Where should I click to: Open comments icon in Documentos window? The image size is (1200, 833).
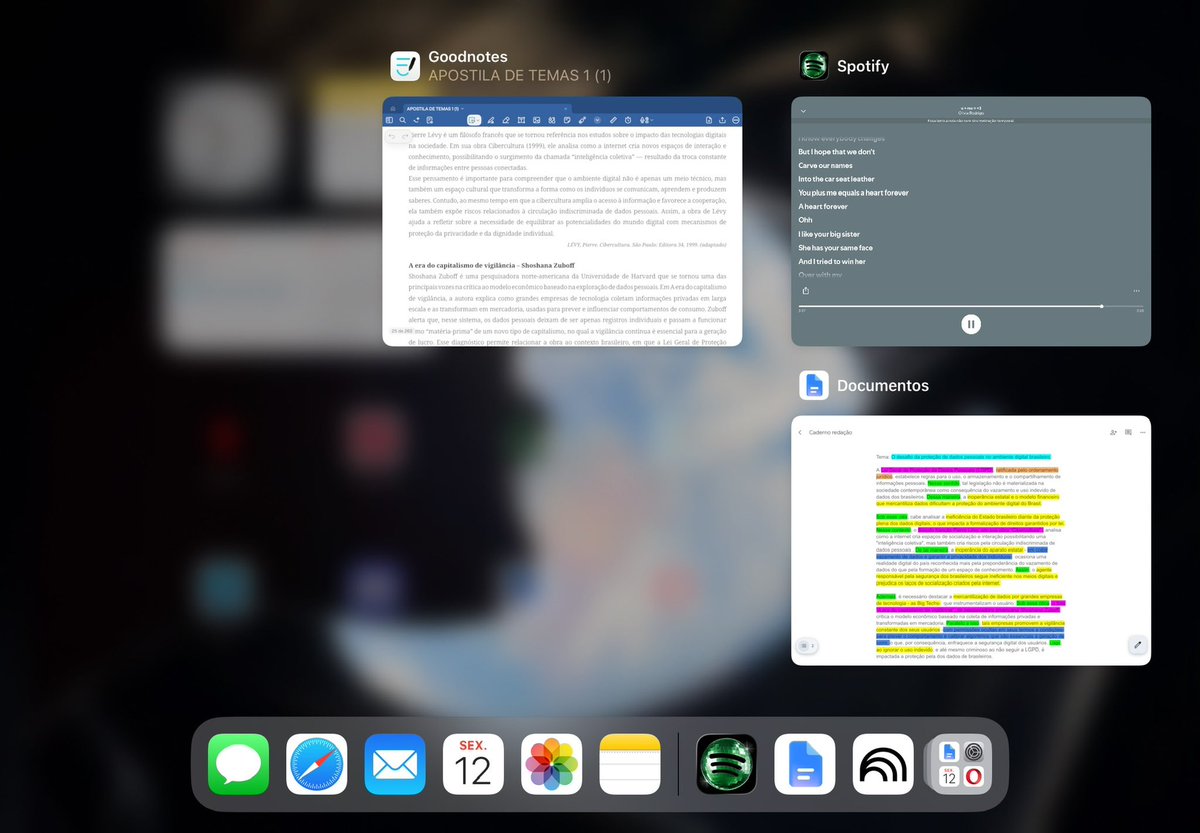(x=1128, y=432)
